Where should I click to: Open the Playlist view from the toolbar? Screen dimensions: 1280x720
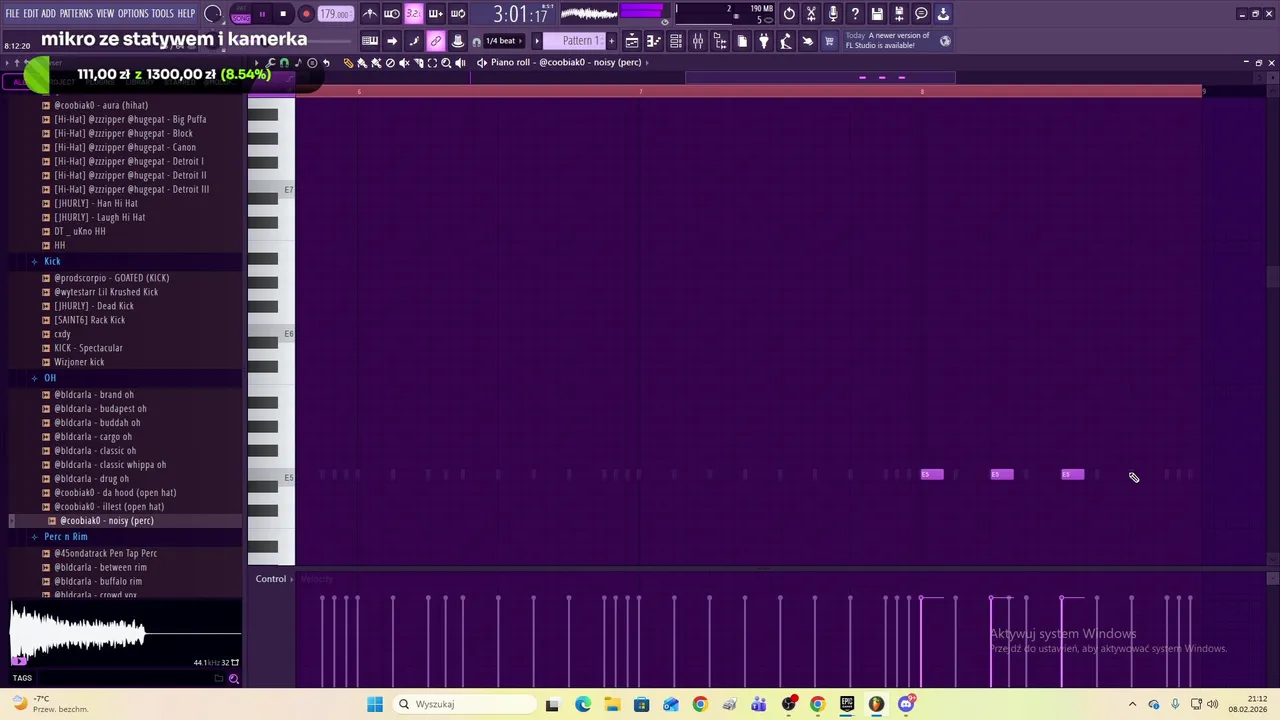tap(632, 41)
